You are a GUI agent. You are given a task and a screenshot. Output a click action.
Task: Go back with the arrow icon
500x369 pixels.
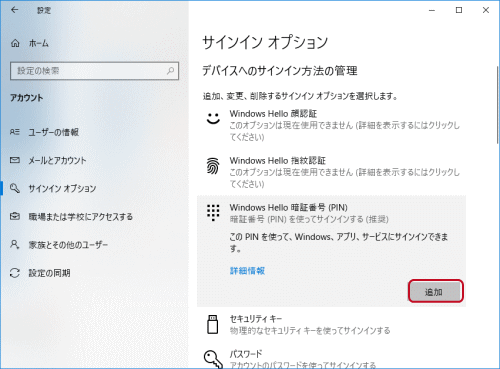pyautogui.click(x=14, y=10)
